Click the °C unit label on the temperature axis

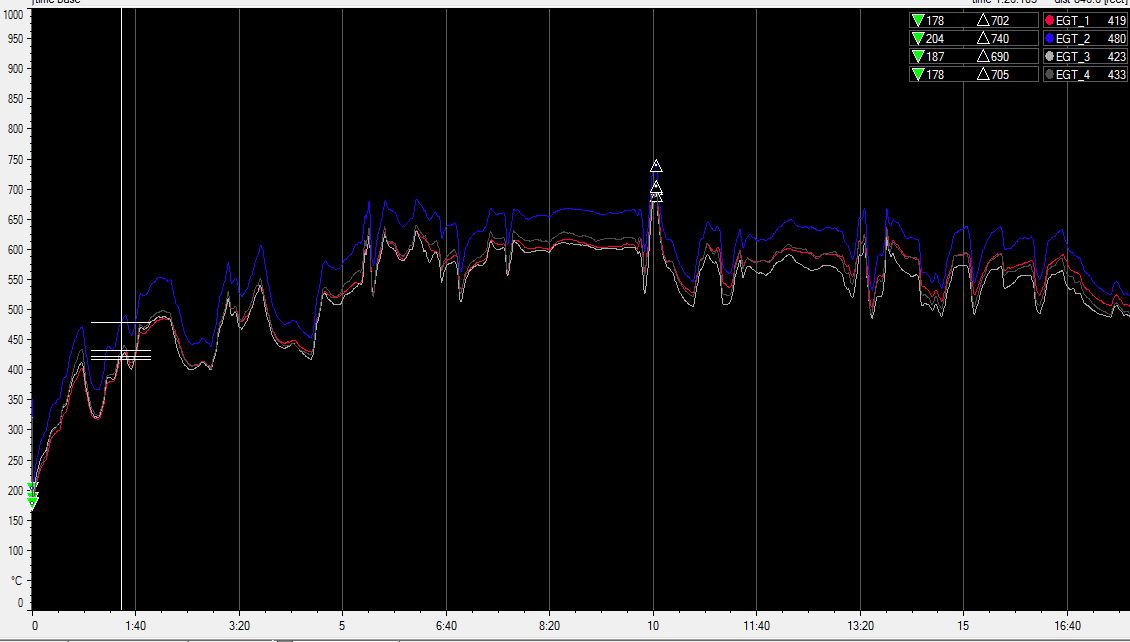point(16,581)
